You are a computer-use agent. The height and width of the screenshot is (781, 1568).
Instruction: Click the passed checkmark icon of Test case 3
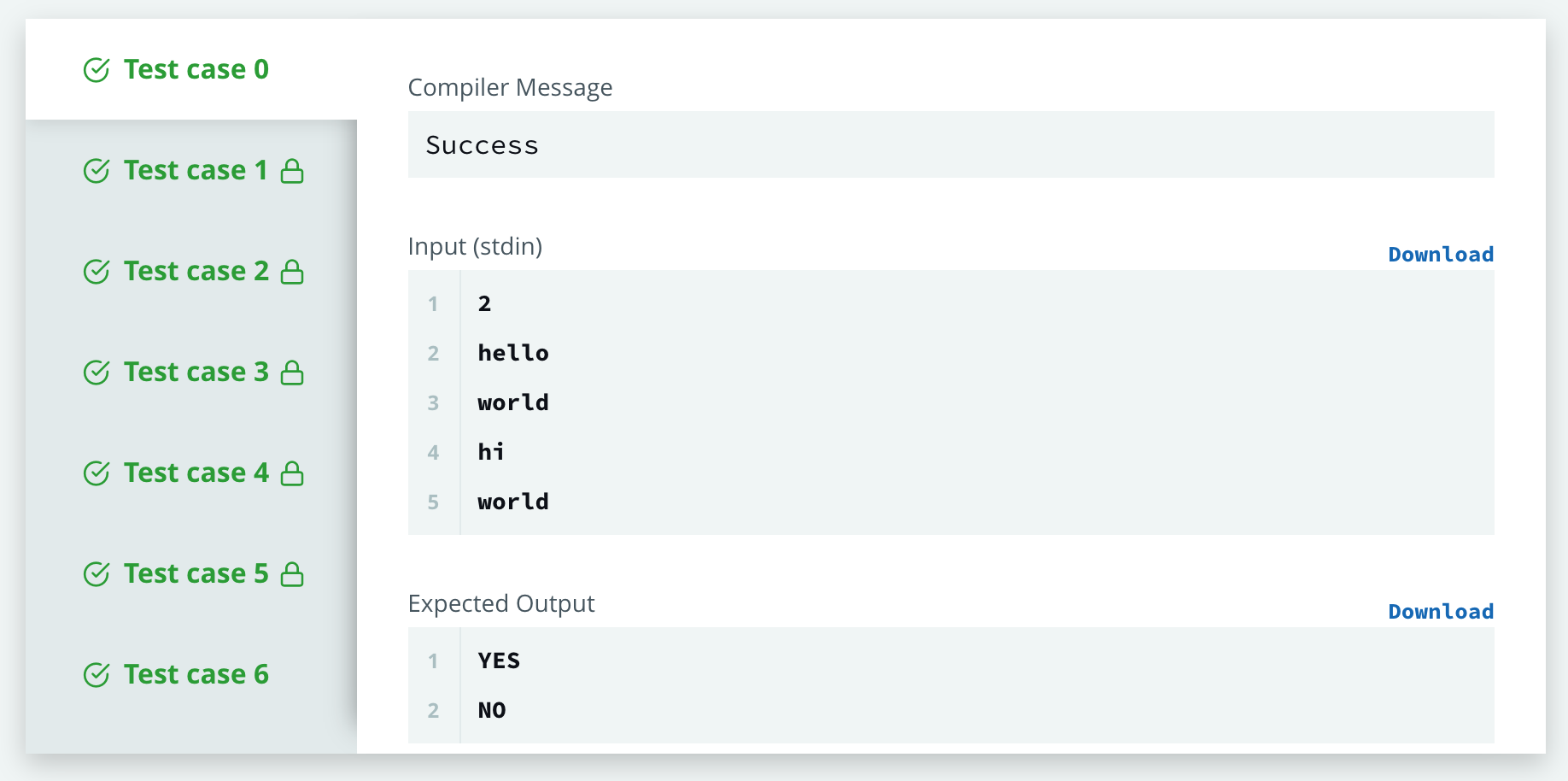(97, 373)
